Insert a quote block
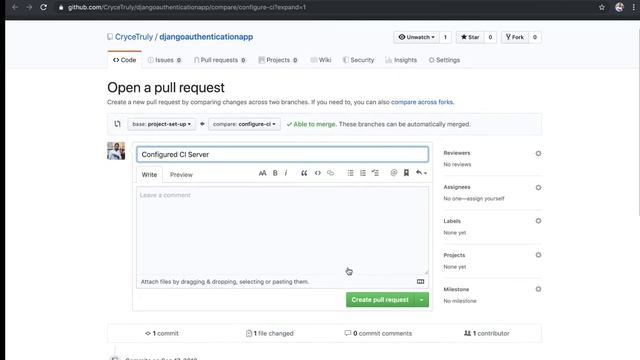 [304, 173]
